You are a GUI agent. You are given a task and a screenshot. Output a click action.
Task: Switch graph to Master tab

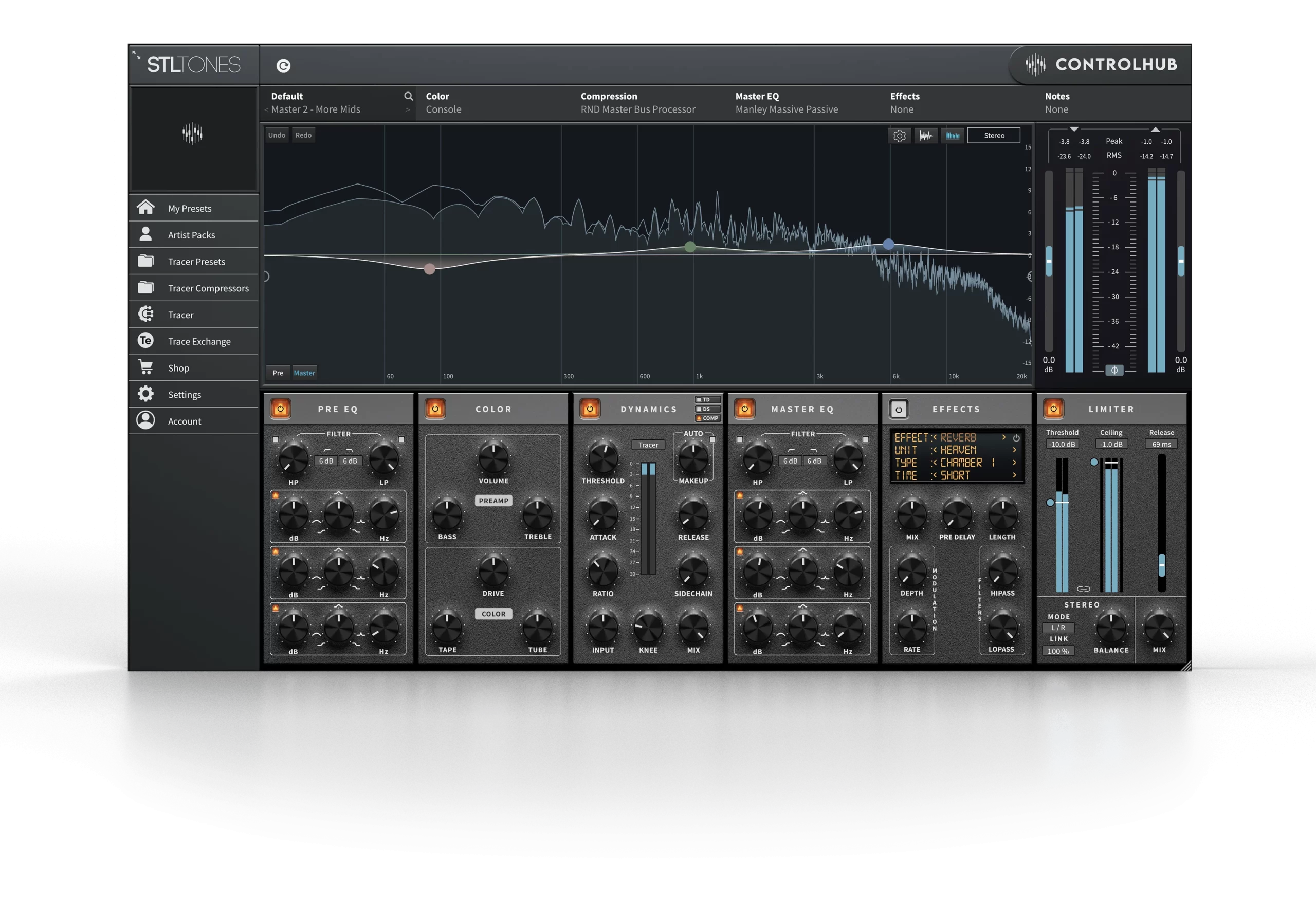[304, 373]
